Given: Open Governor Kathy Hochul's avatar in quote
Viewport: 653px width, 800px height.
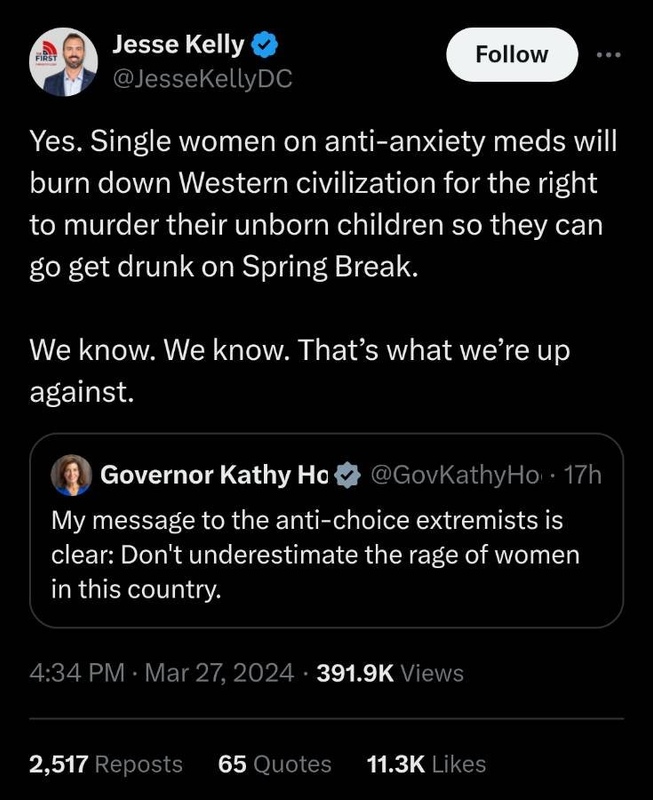Looking at the screenshot, I should (x=71, y=475).
